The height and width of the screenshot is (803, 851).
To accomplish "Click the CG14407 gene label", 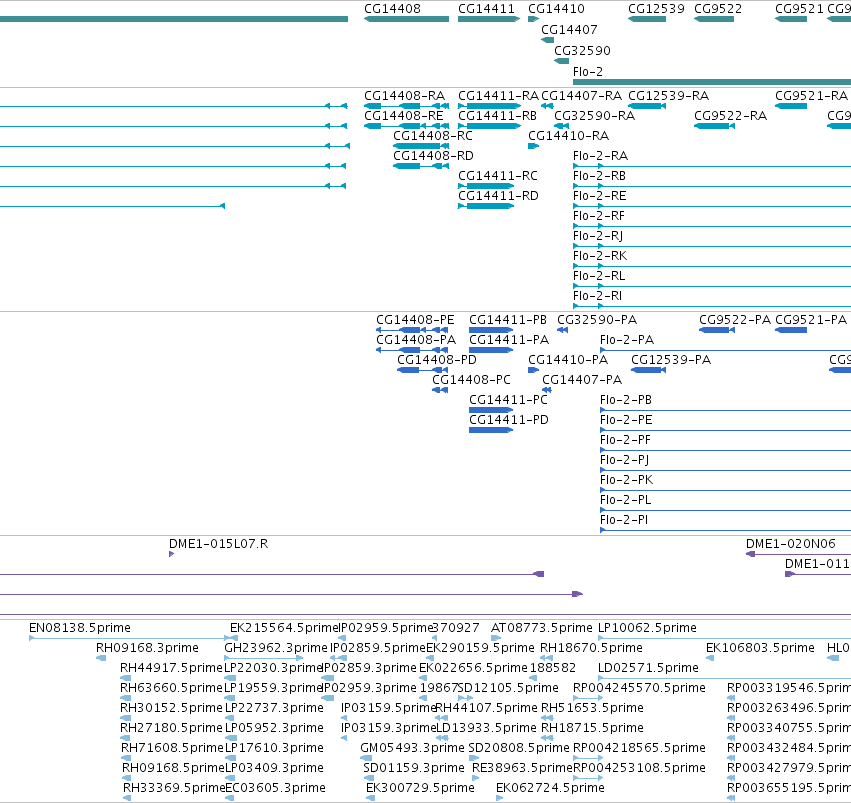I will pos(569,29).
